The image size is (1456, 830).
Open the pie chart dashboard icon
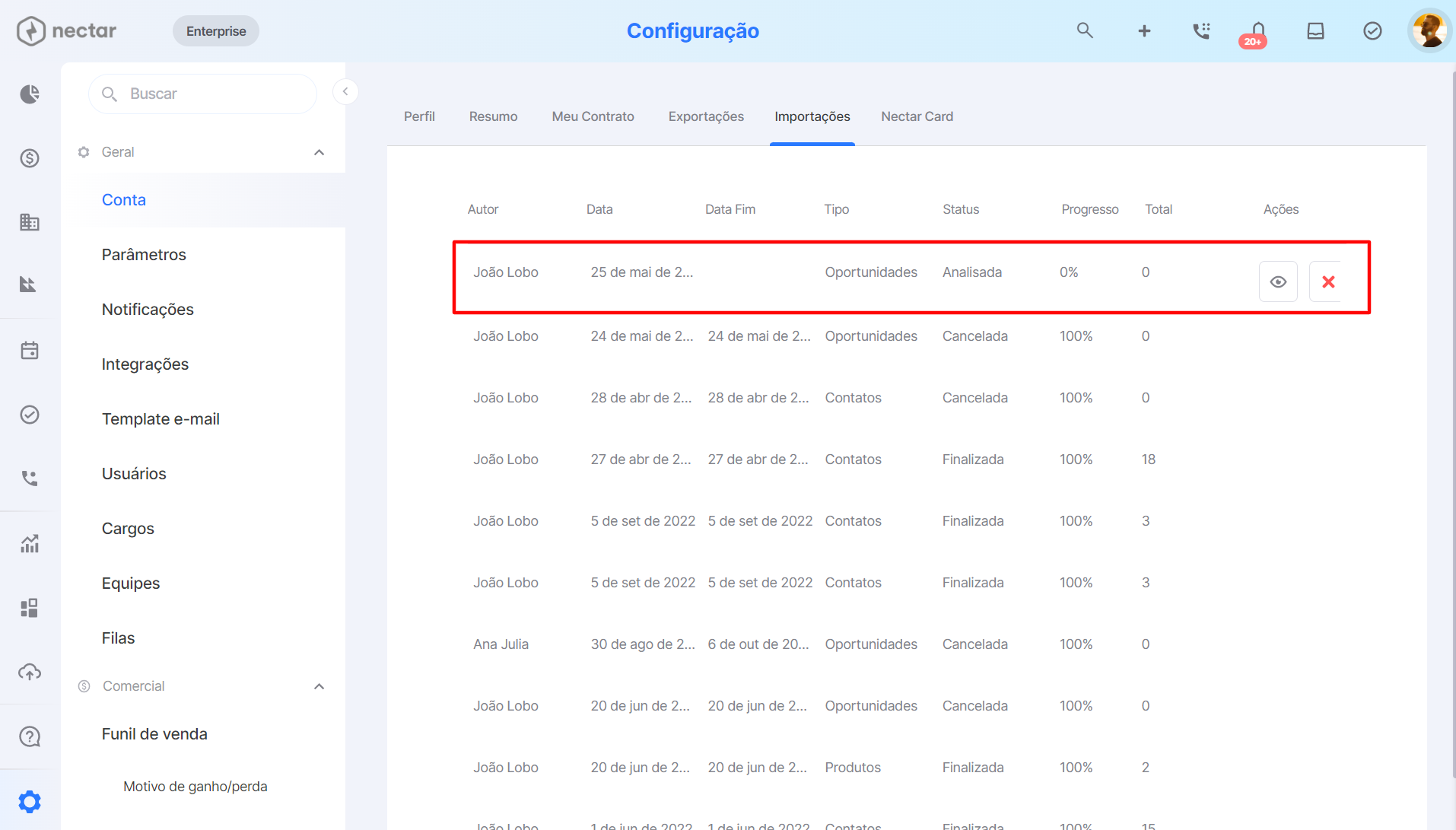(30, 94)
